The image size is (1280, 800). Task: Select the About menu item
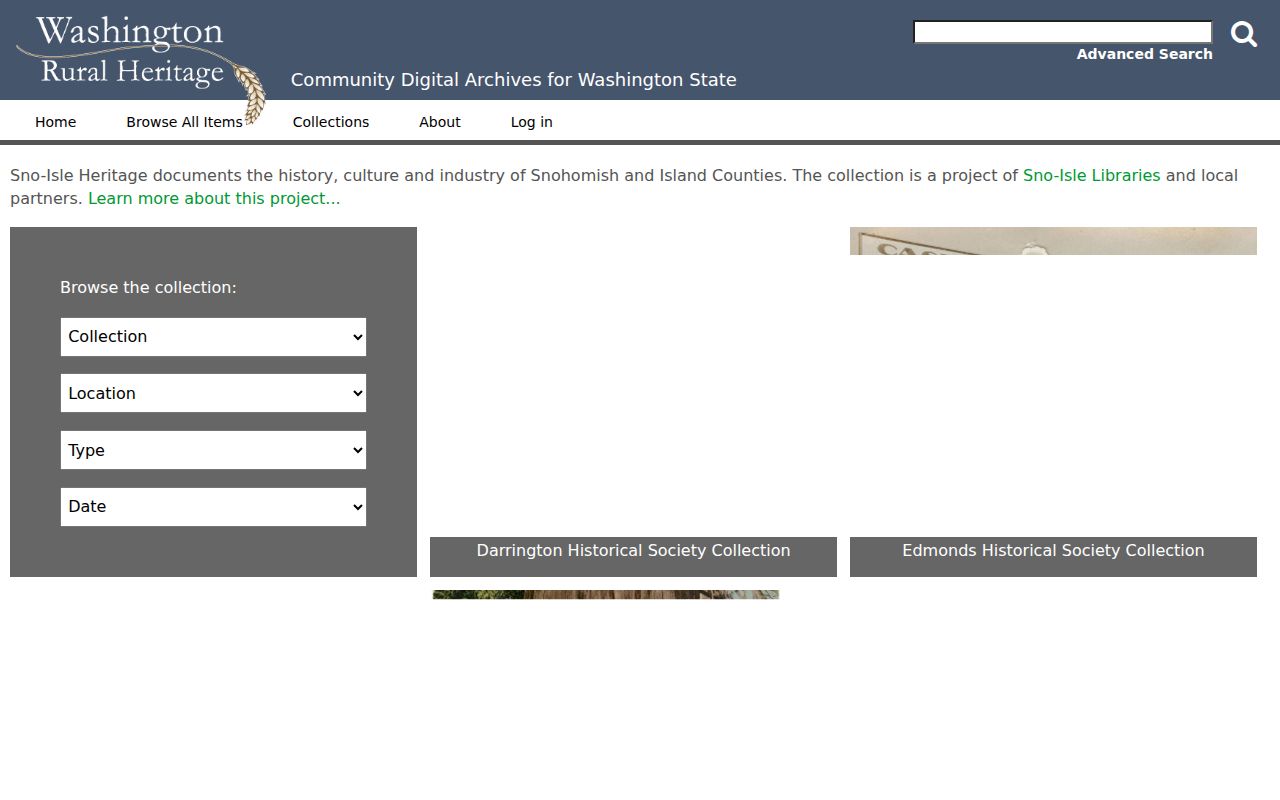(x=440, y=122)
